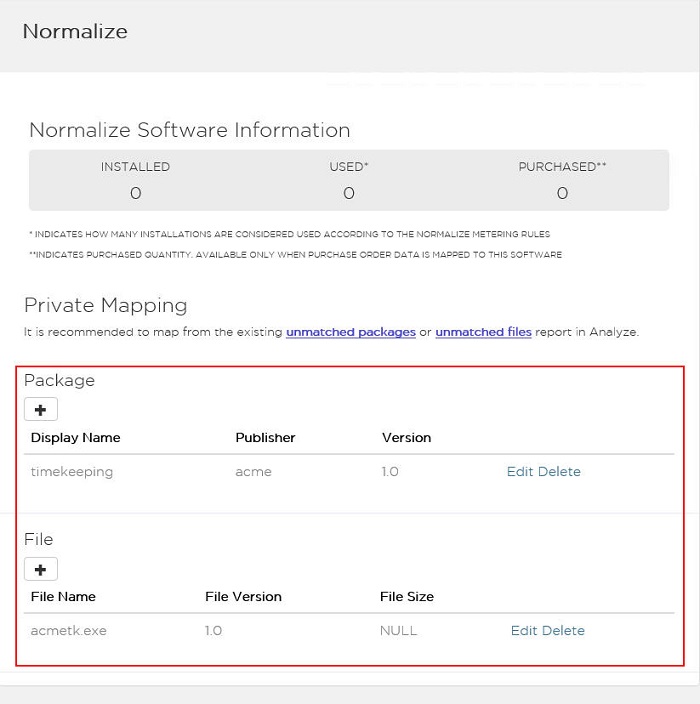Select the acme publisher cell

click(x=253, y=472)
